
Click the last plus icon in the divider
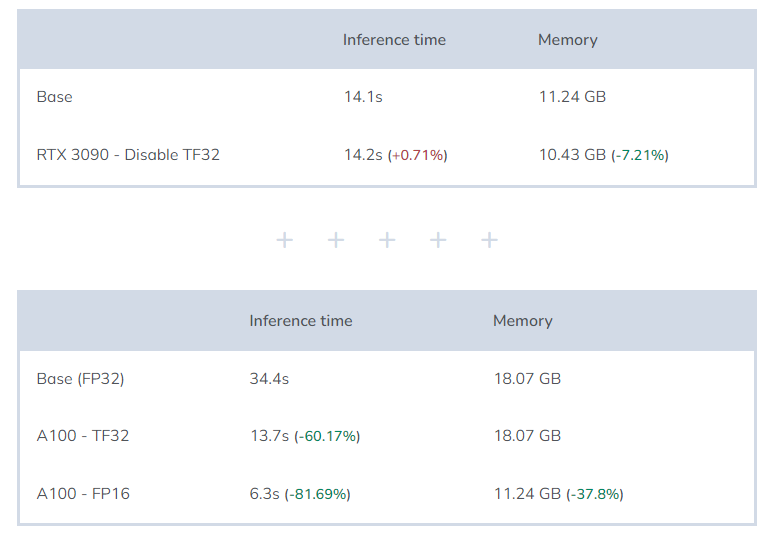pyautogui.click(x=489, y=240)
